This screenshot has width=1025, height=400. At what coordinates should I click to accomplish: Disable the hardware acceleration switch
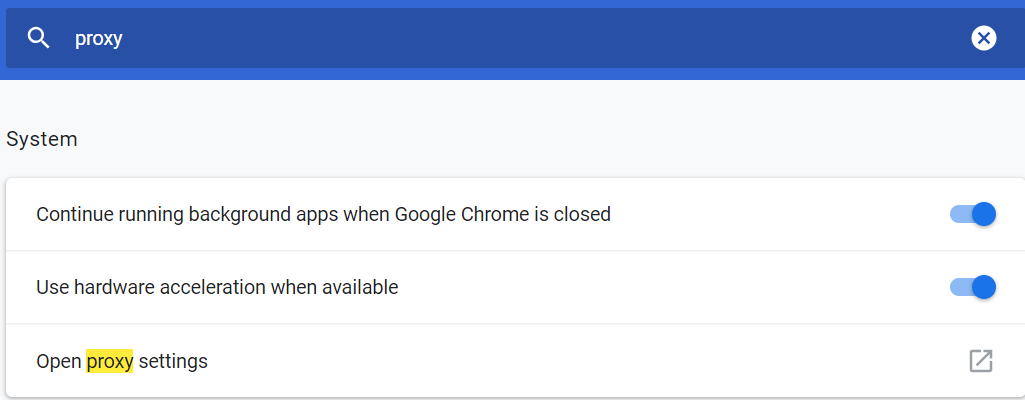(x=973, y=287)
